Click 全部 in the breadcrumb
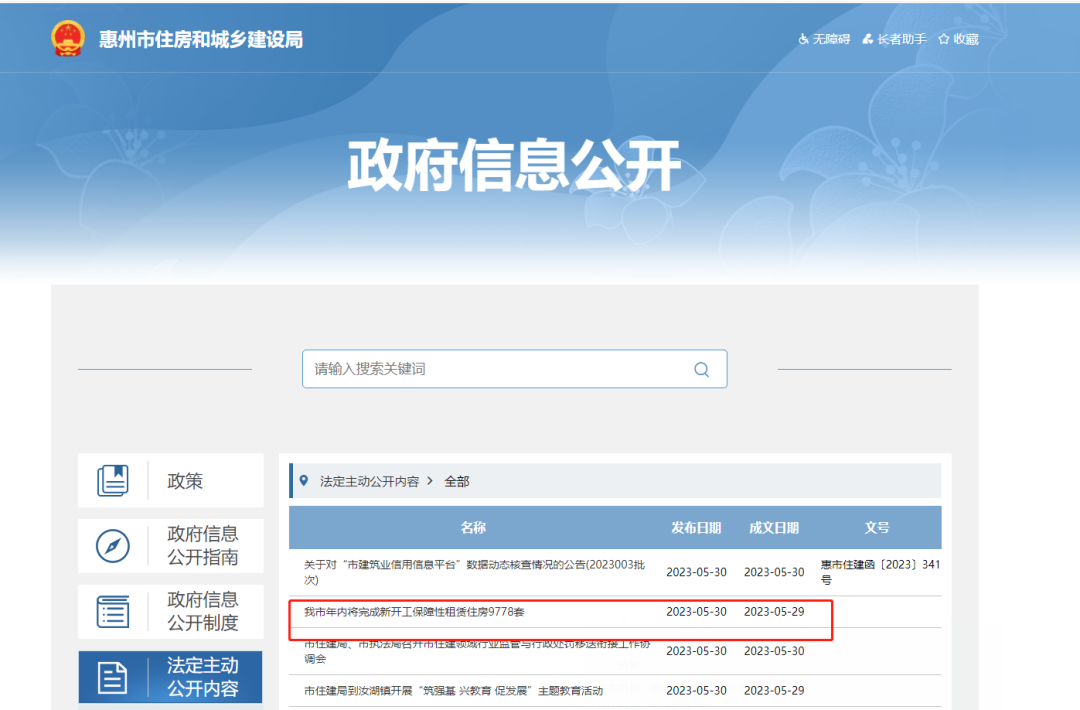The height and width of the screenshot is (710, 1080). point(457,481)
